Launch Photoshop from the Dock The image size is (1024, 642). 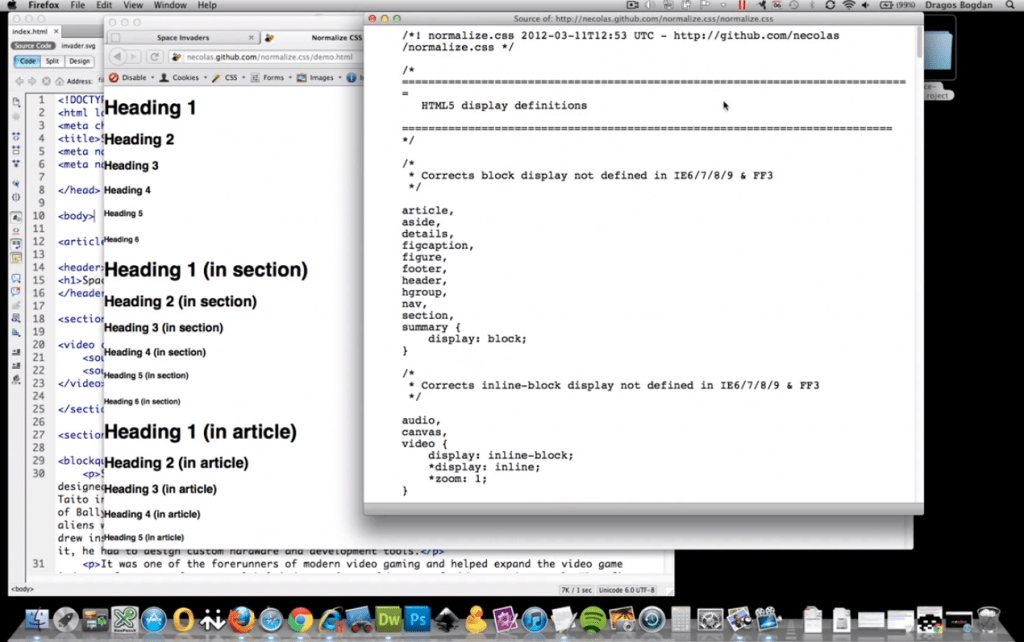417,619
